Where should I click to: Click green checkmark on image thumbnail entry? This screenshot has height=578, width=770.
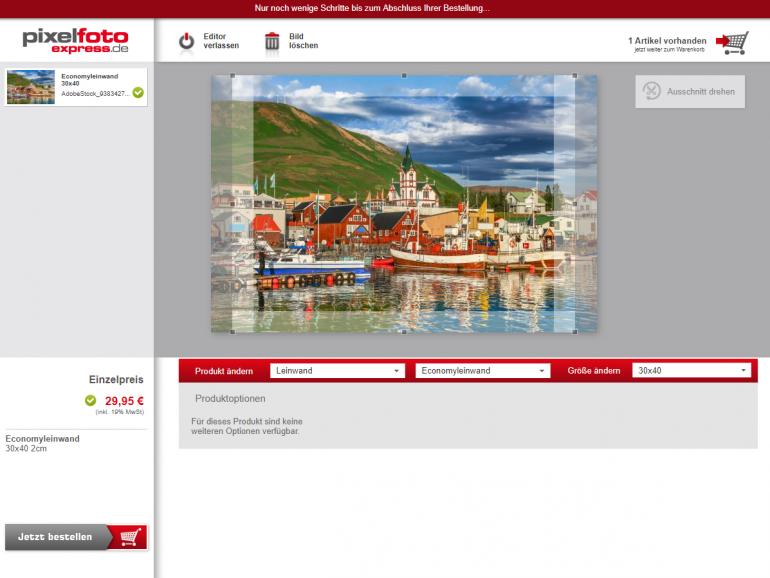click(138, 92)
